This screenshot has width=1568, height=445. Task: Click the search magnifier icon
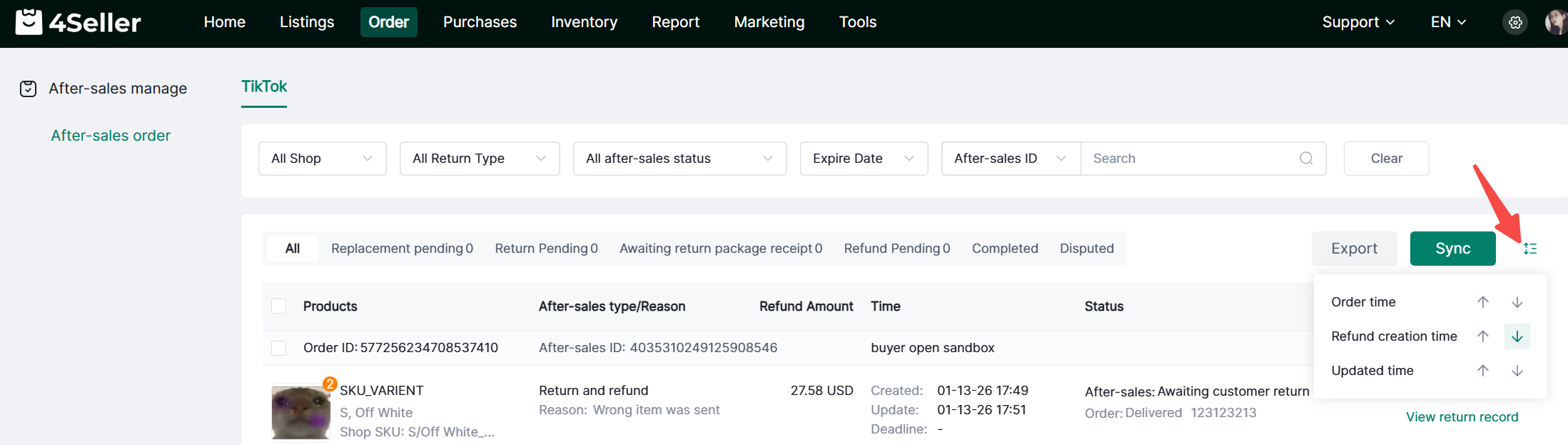[1305, 159]
